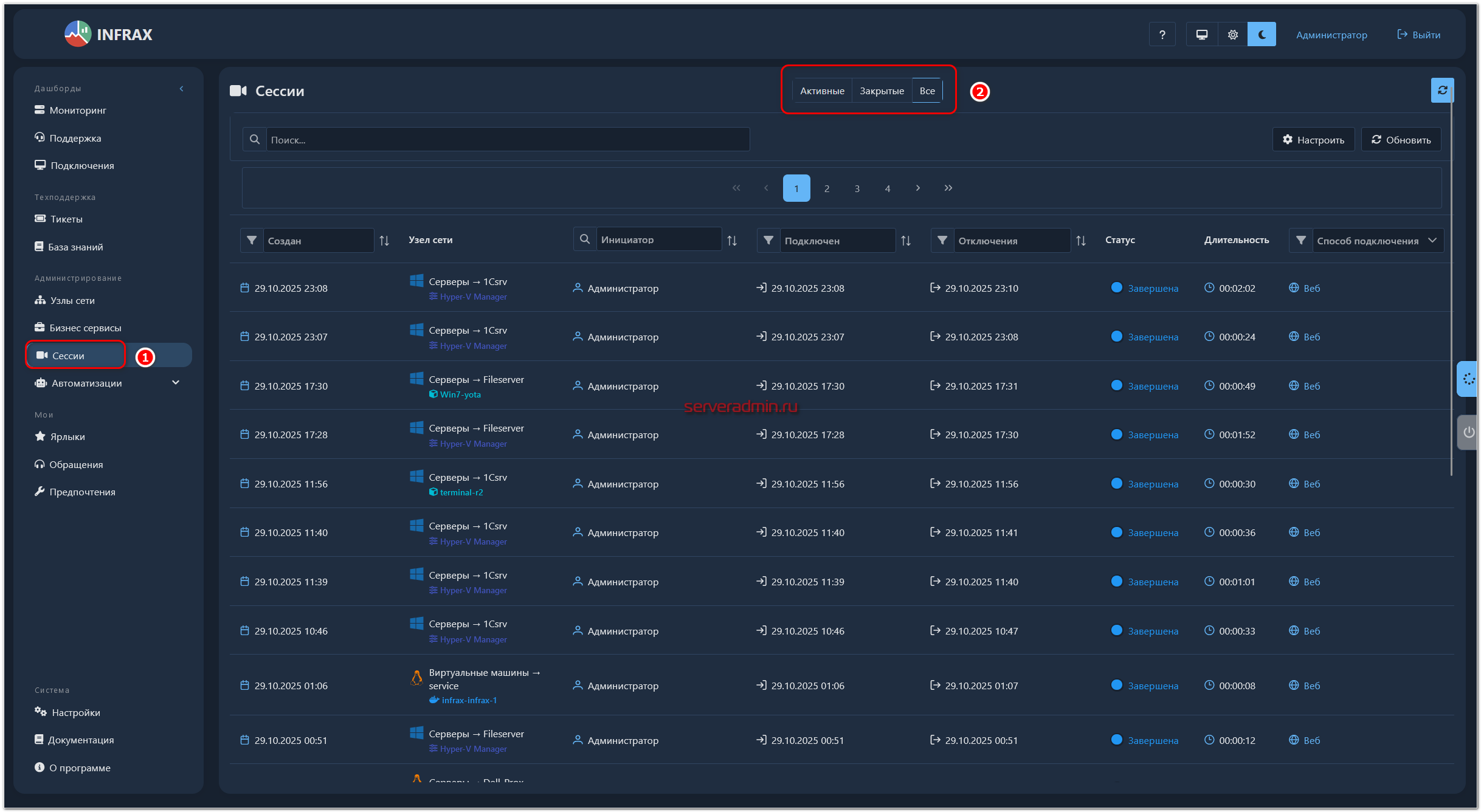Viewport: 1481px width, 812px height.
Task: Sort by Инициатор column arrows
Action: click(732, 241)
